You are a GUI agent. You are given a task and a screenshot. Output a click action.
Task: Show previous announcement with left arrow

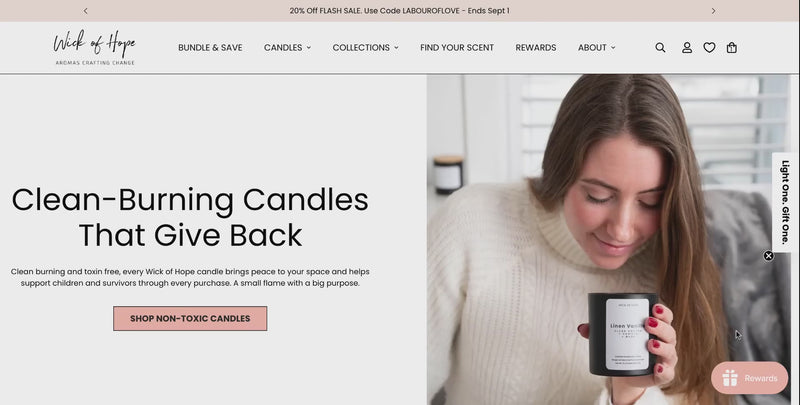pos(85,11)
